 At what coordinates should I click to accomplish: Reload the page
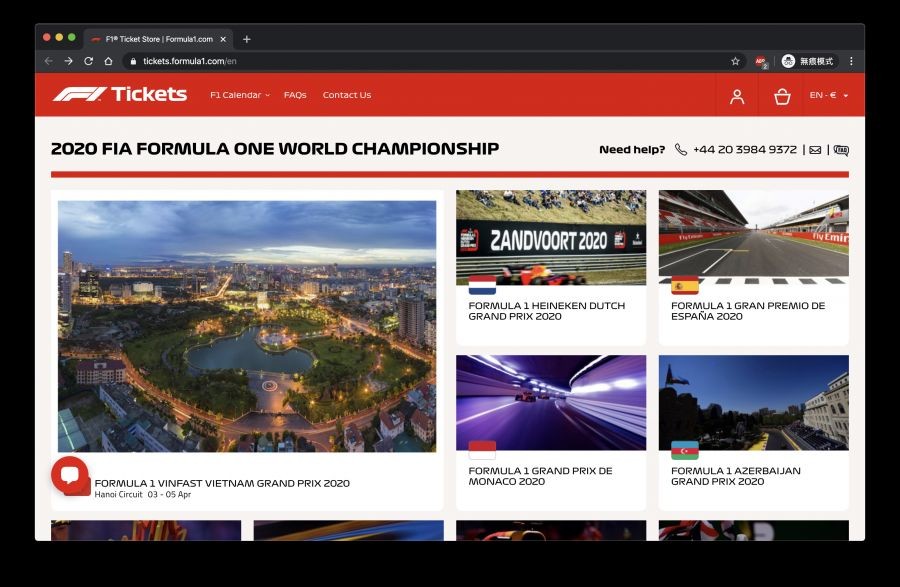tap(88, 61)
